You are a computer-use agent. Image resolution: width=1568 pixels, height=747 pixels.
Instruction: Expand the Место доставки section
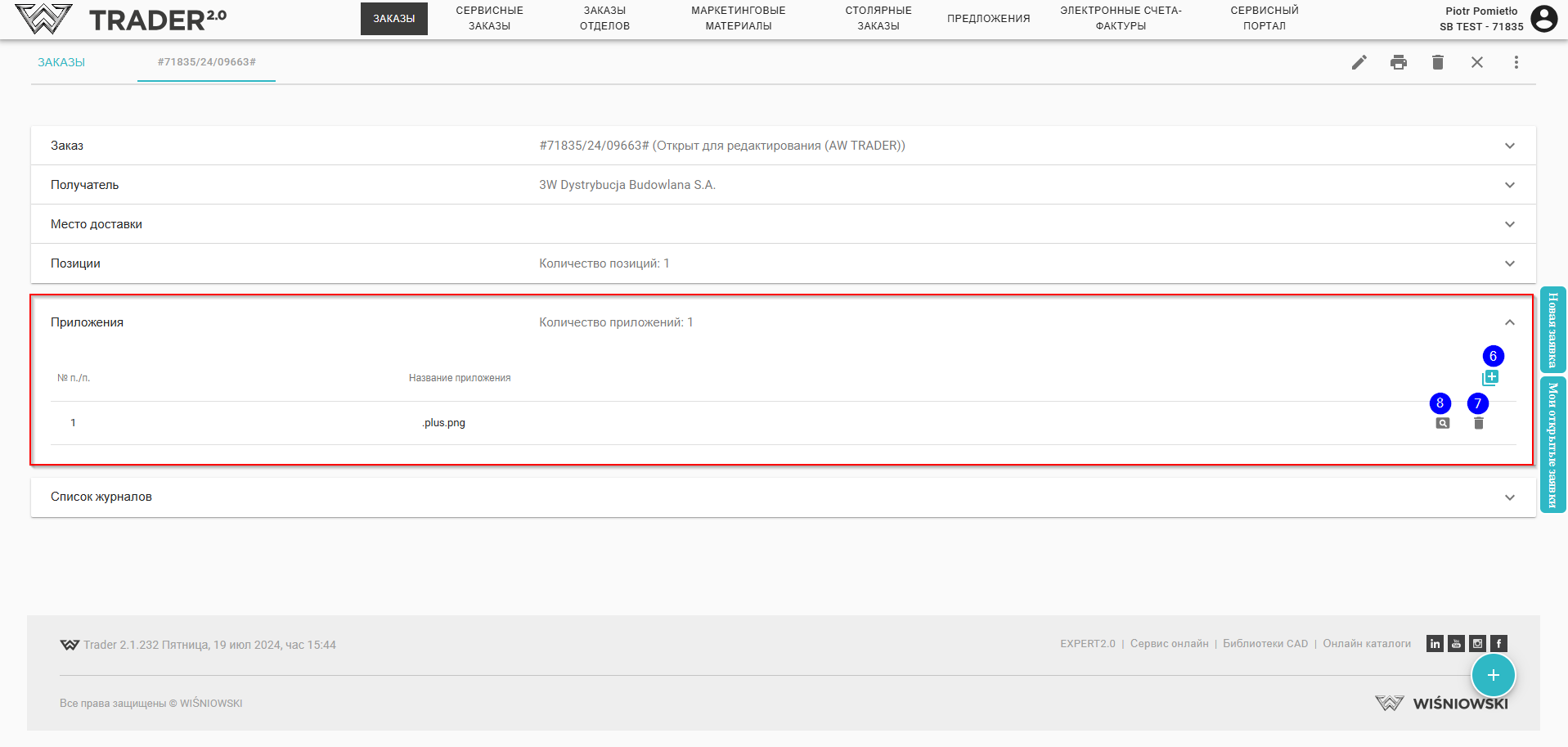1509,224
